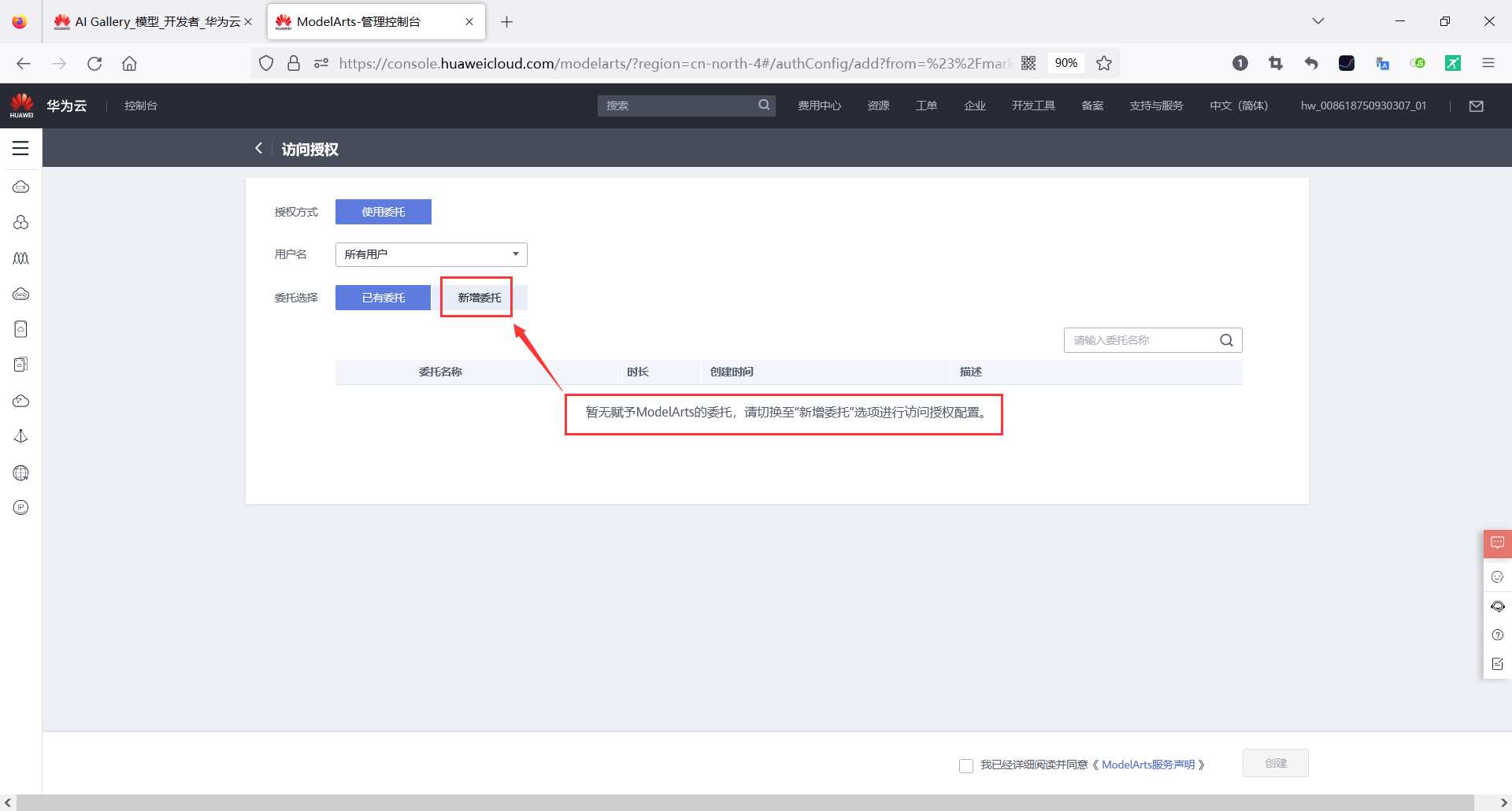This screenshot has width=1512, height=811.
Task: Open the QR code icon in the address bar
Action: click(1028, 63)
